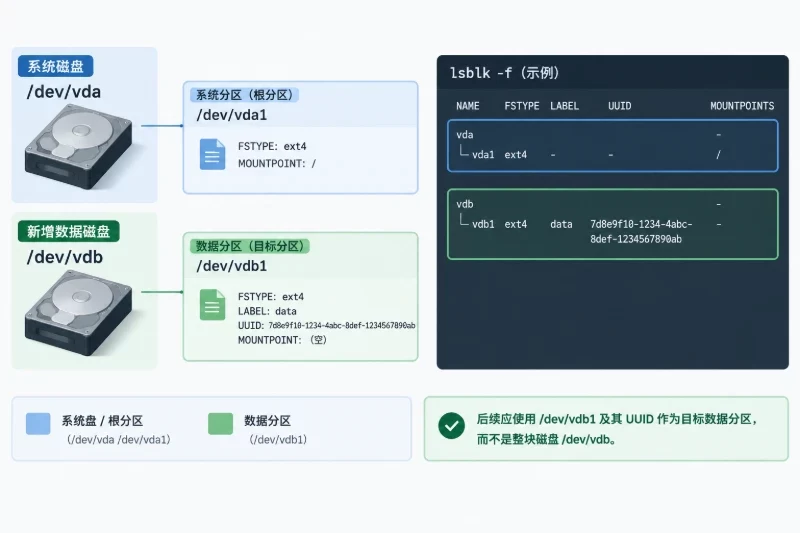Viewport: 800px width, 533px height.
Task: Click MOUNTPOINT:（空）in the vdb1 card
Action: point(282,340)
